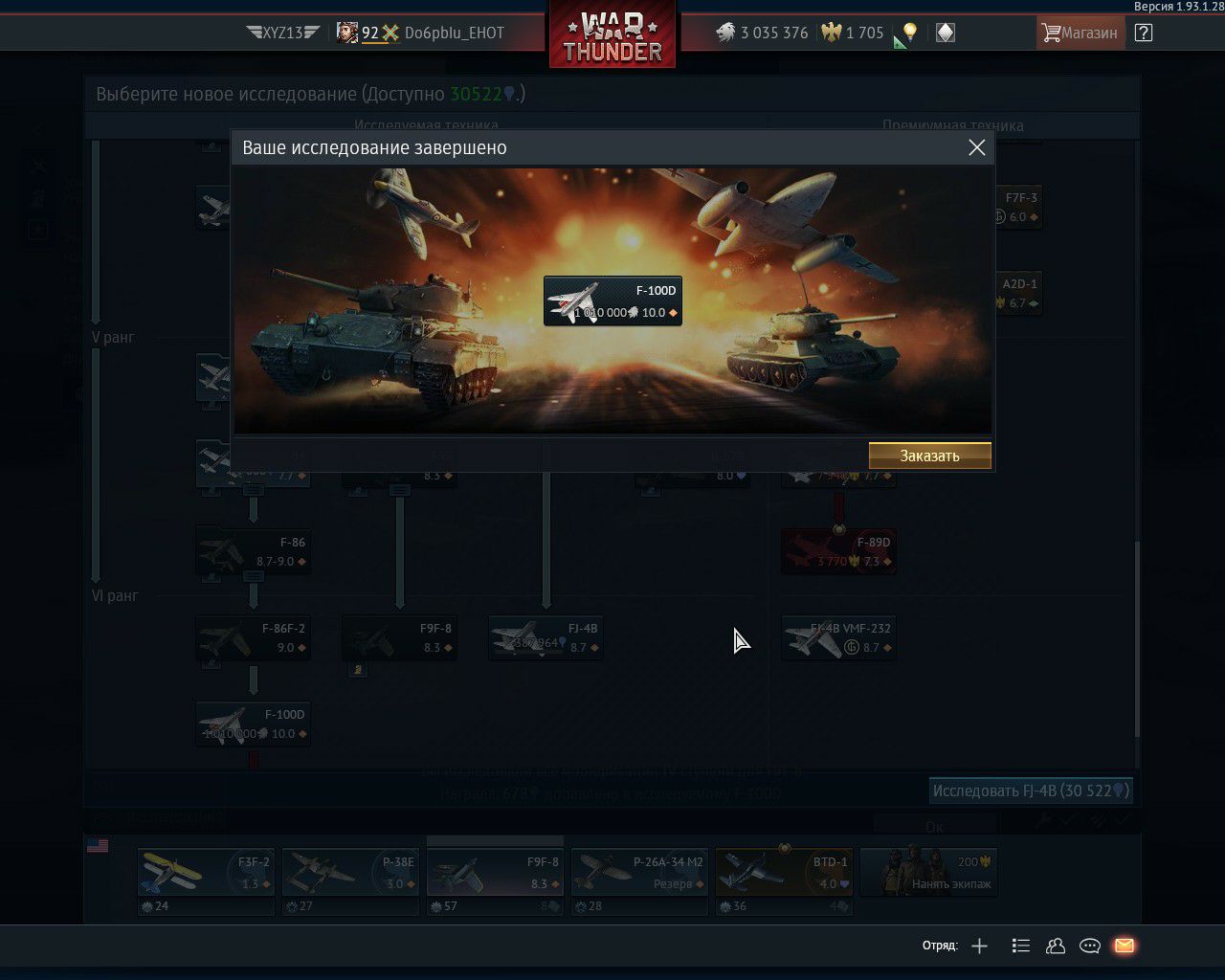1225x980 pixels.
Task: Select the F-86F-2 in research tree
Action: pyautogui.click(x=253, y=637)
